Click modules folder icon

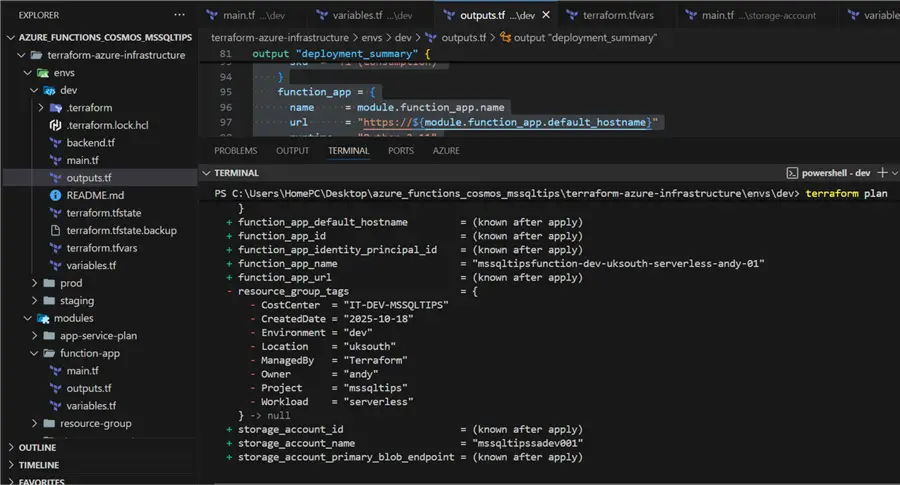click(x=43, y=318)
